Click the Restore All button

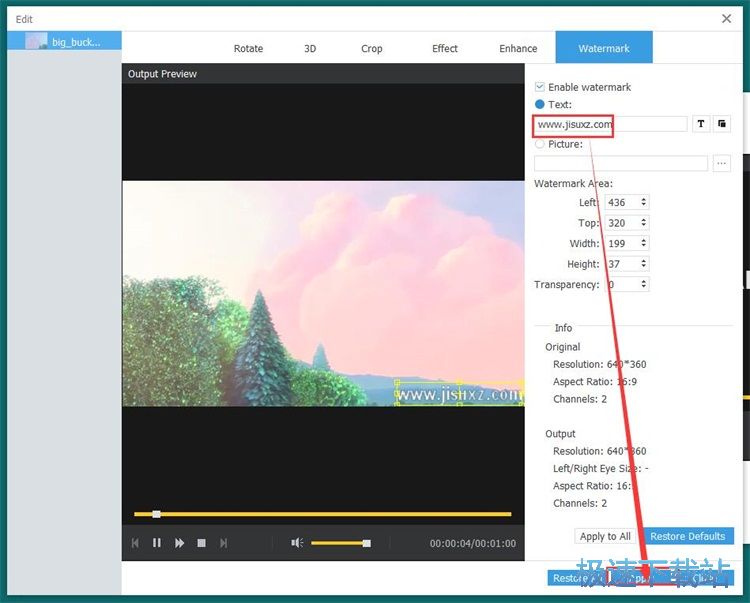coord(575,578)
